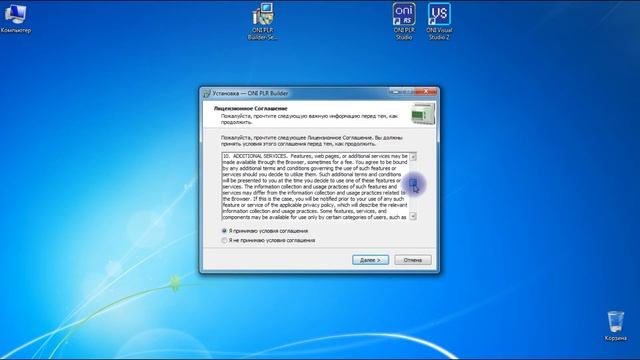Select the Корзина recycle bin icon
Viewport: 640px width, 360px height.
pos(616,326)
